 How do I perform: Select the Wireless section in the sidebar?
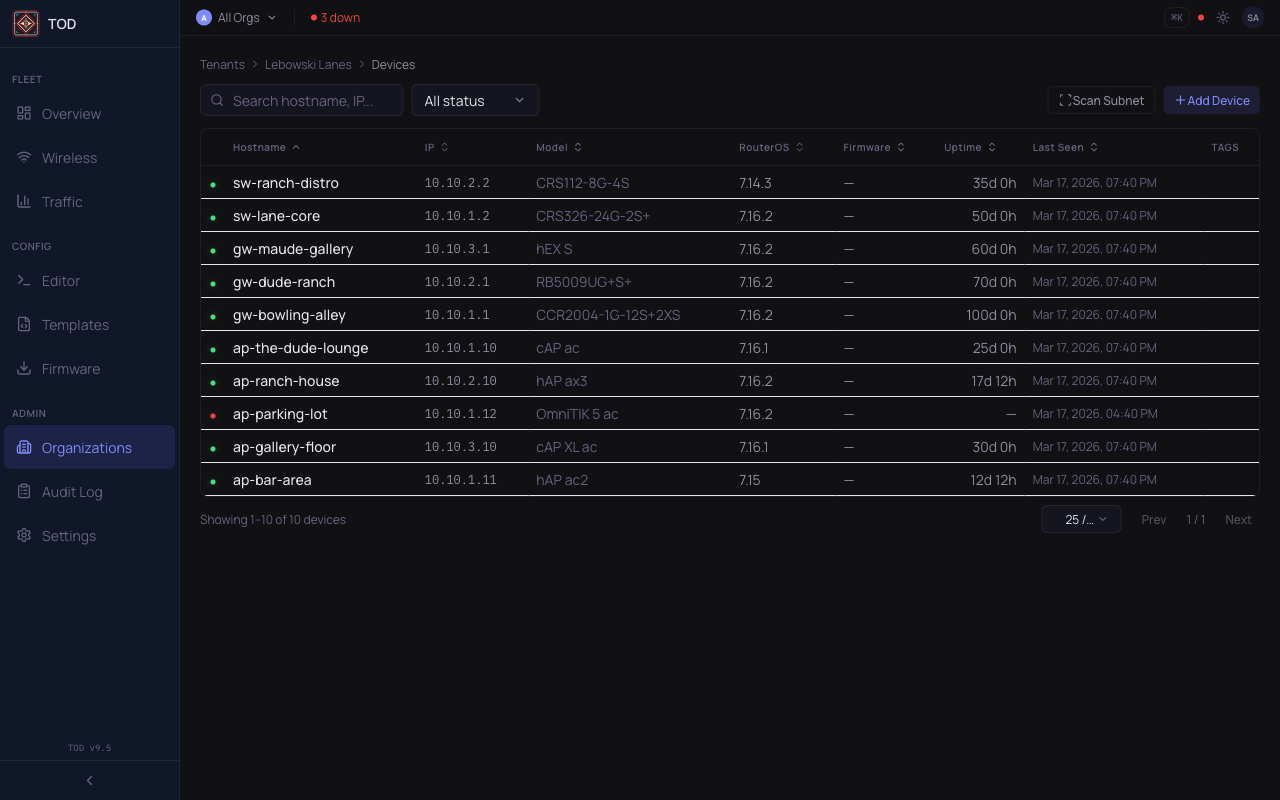click(x=69, y=157)
